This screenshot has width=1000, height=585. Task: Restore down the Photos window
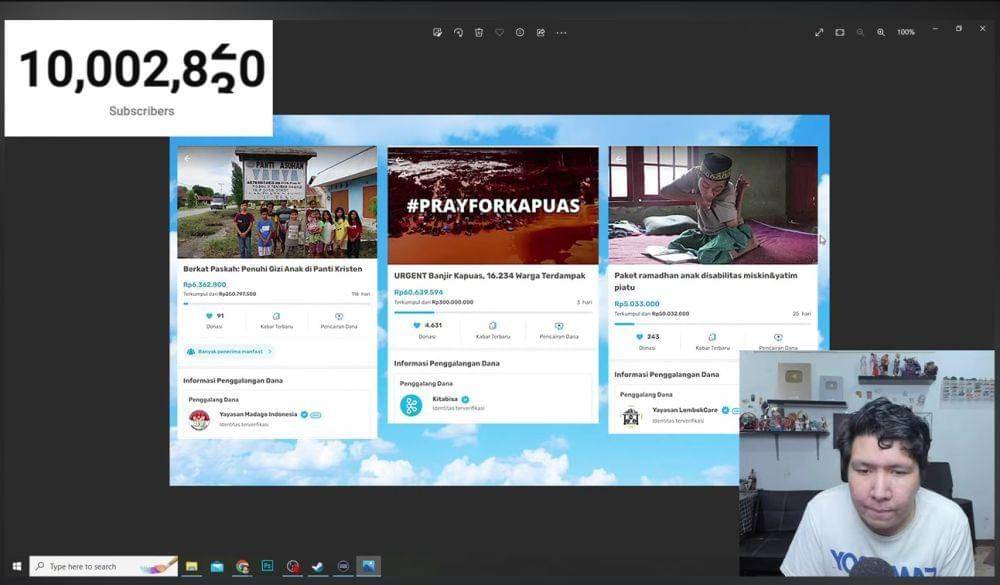958,29
